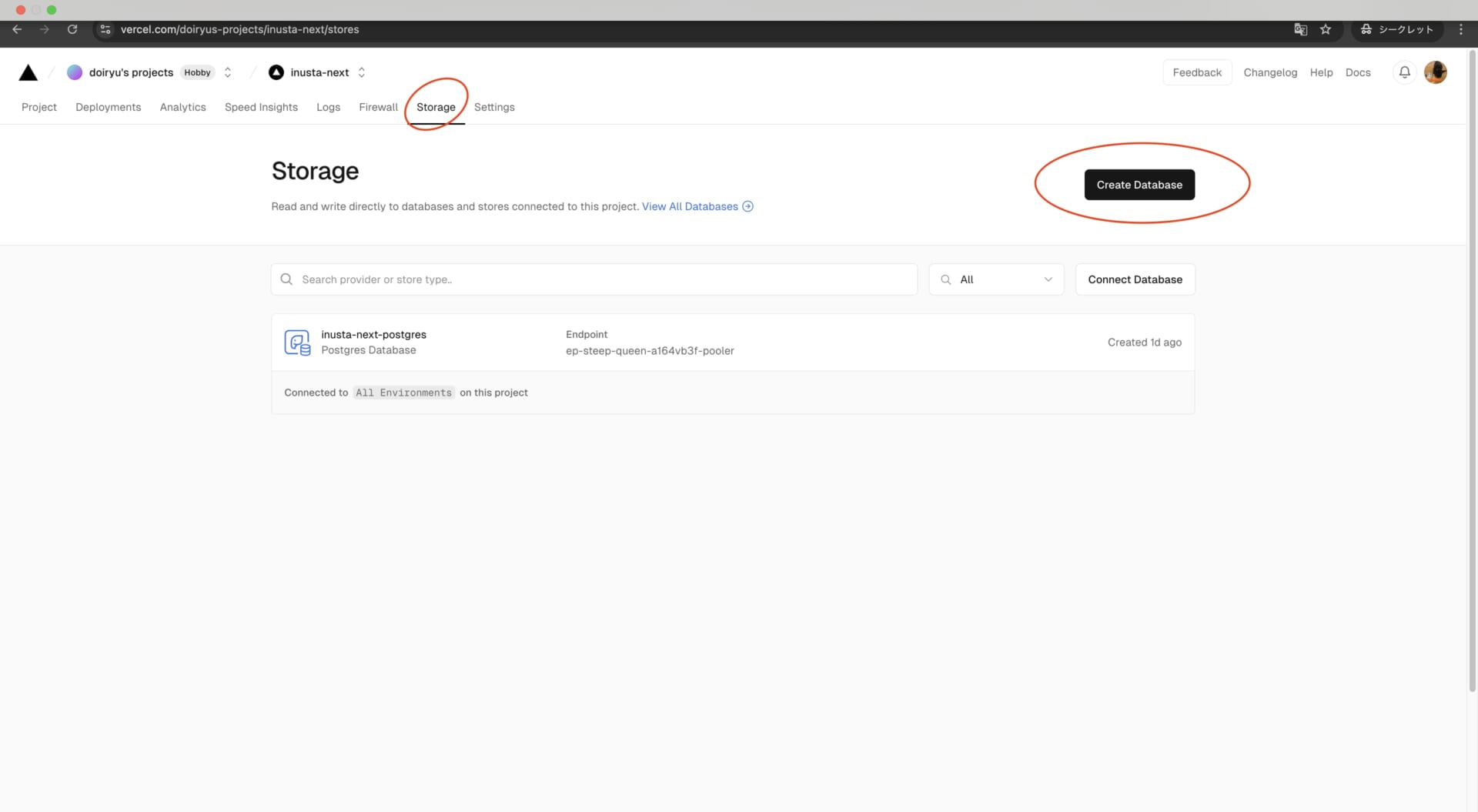Image resolution: width=1478 pixels, height=812 pixels.
Task: Expand the inusta-next project switcher
Action: click(x=362, y=72)
